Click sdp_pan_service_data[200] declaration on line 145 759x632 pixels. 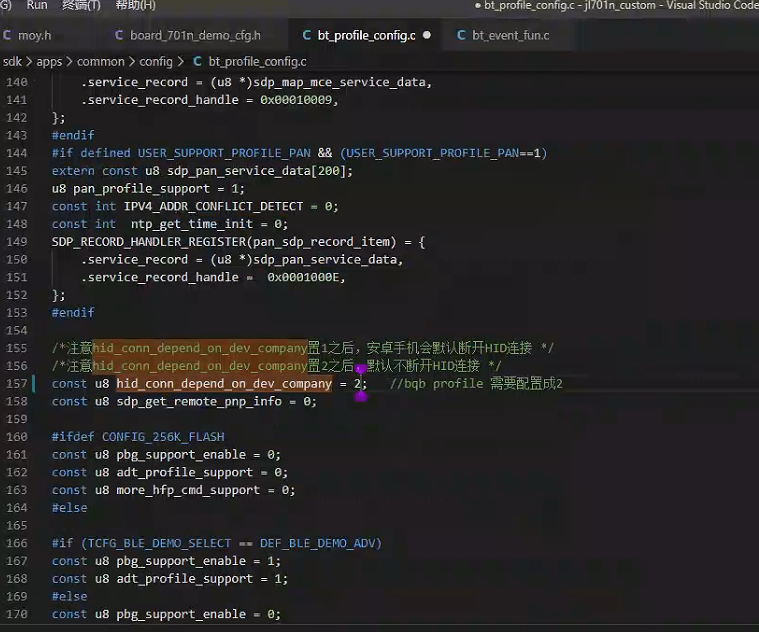pyautogui.click(x=257, y=171)
